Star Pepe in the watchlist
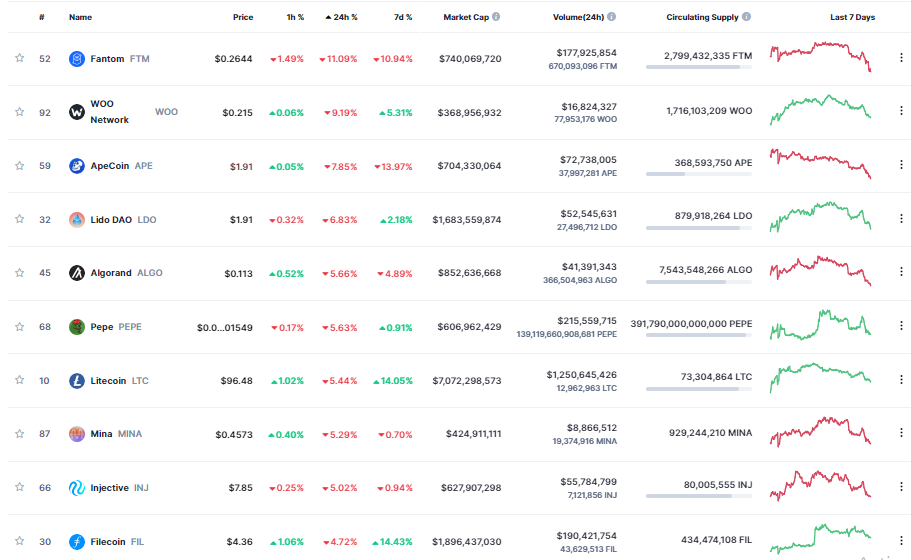This screenshot has height=560, width=911. pos(20,326)
